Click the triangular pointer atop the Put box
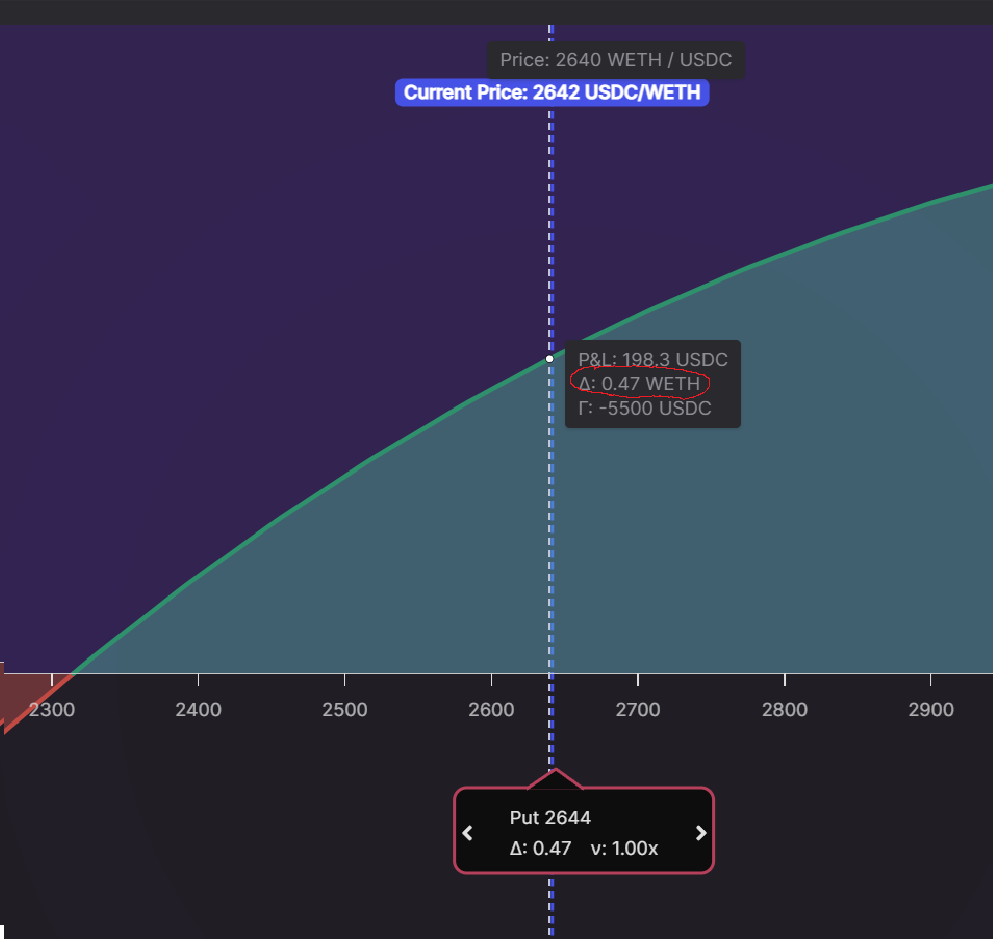 [x=555, y=779]
